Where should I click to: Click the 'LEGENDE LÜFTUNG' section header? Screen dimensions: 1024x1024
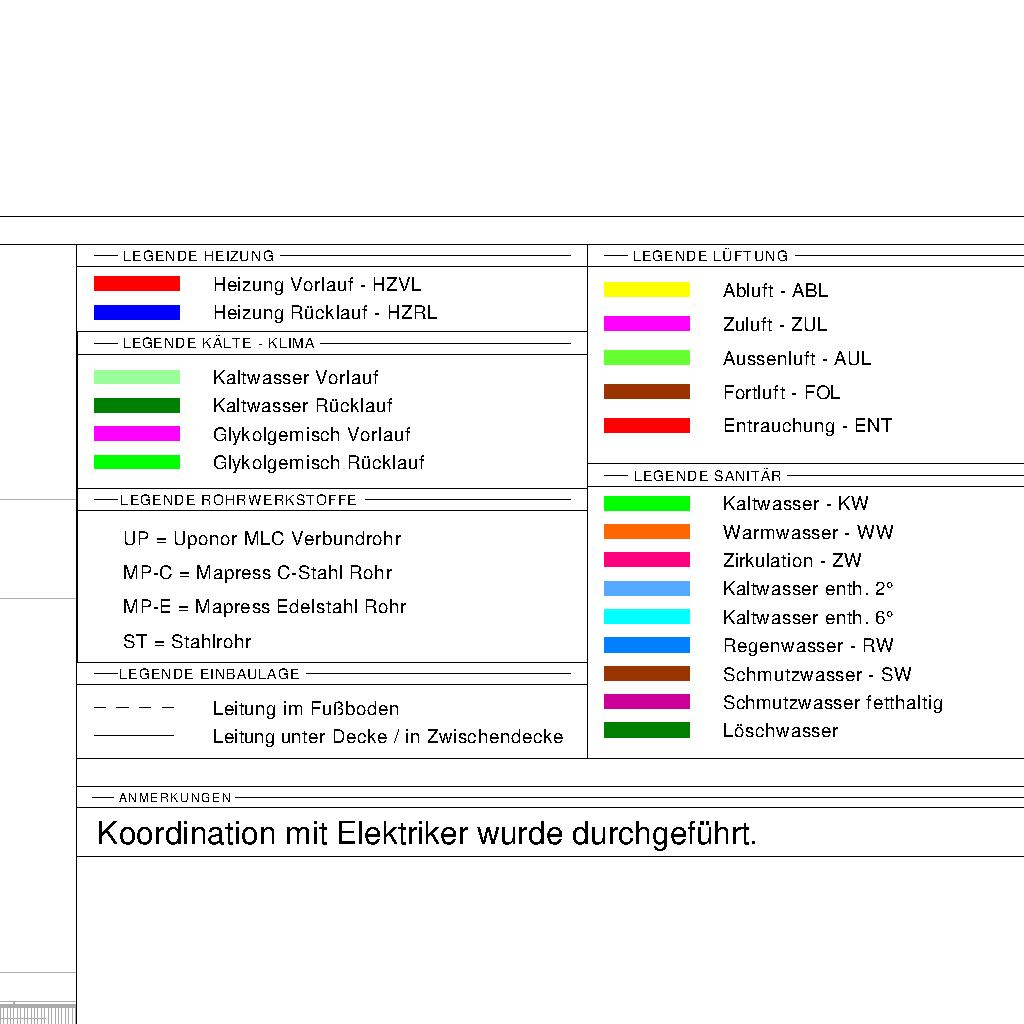(x=710, y=256)
